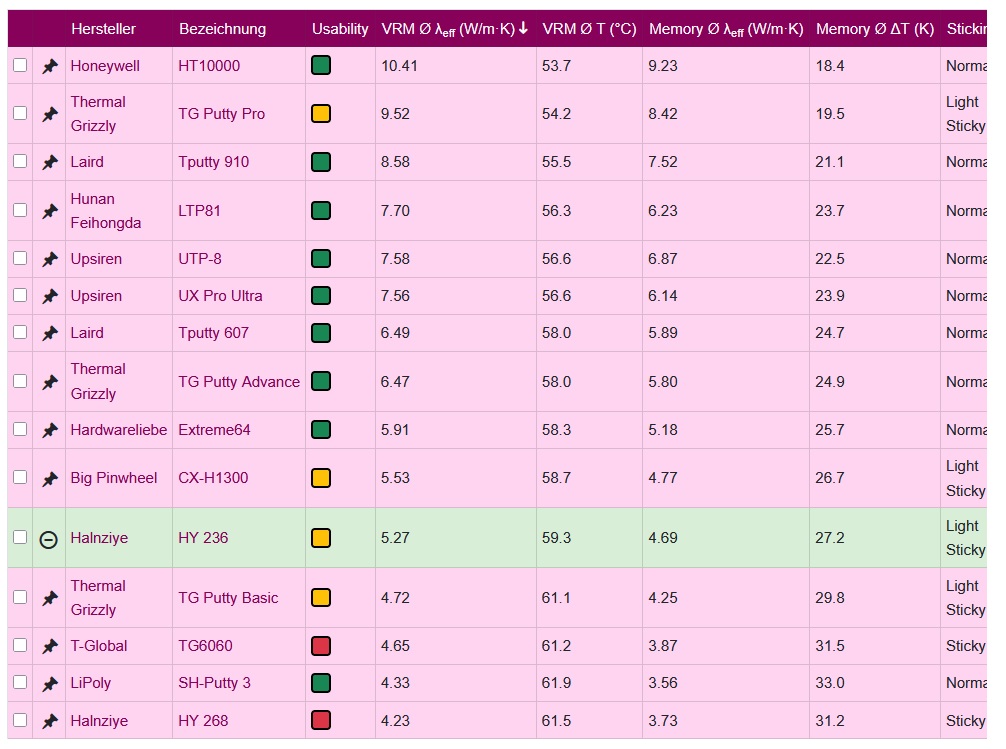Image resolution: width=1006 pixels, height=749 pixels.
Task: Check the Hardwareliebe Extreme64 checkbox
Action: (x=20, y=428)
